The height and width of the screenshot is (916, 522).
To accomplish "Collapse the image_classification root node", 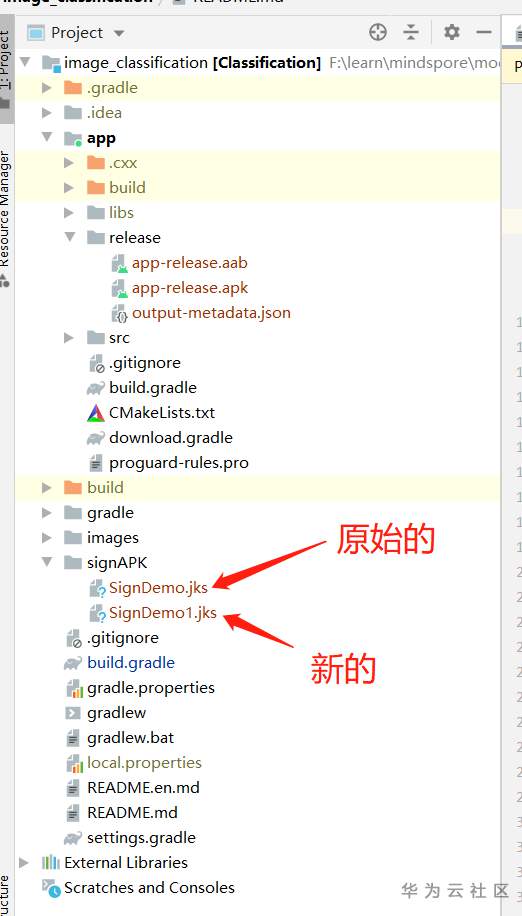I will click(x=25, y=63).
